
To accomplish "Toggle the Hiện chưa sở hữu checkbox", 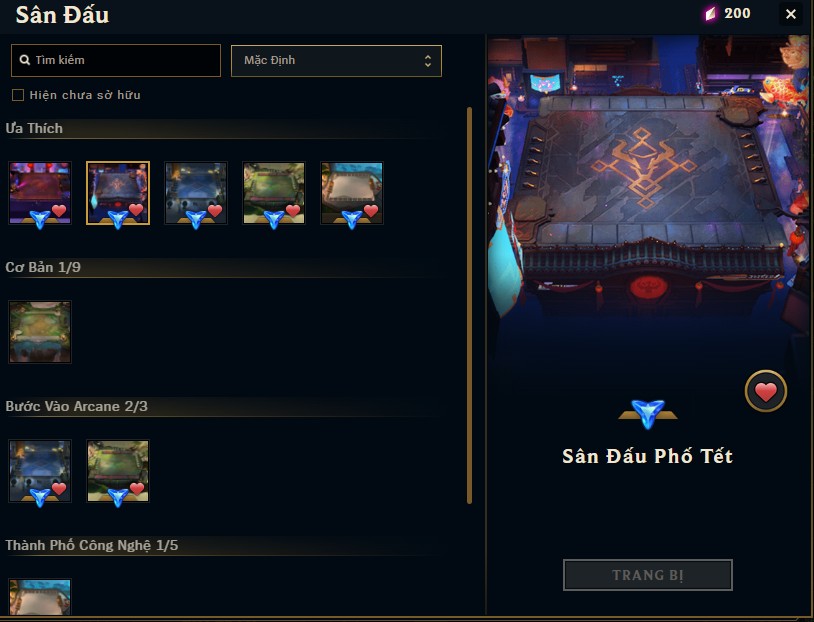I will (18, 95).
